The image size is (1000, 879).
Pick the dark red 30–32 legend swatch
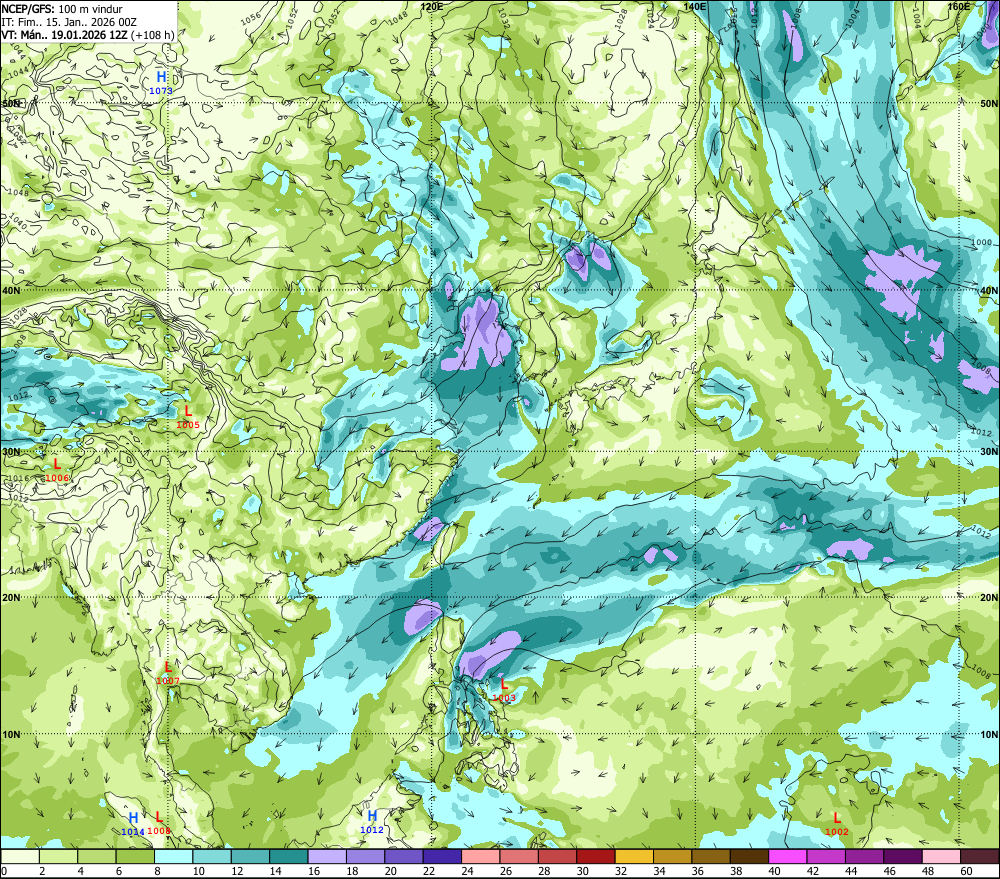pos(596,856)
